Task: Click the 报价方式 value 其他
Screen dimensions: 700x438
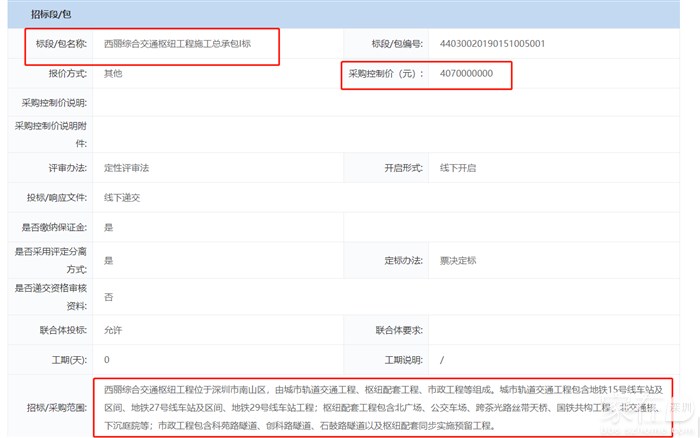Action: [114, 74]
